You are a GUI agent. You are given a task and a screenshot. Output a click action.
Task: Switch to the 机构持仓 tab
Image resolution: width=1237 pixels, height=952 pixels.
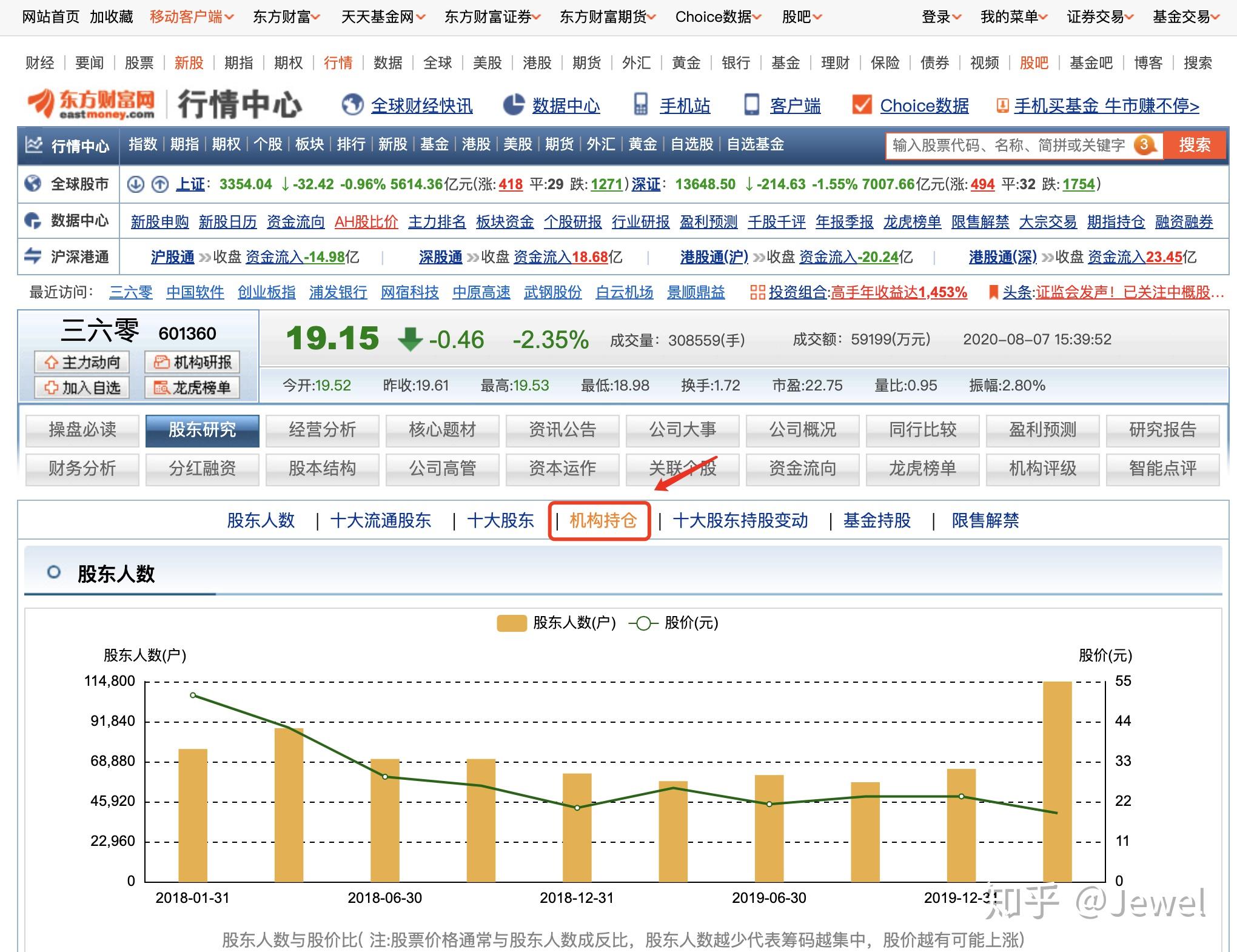coord(603,520)
